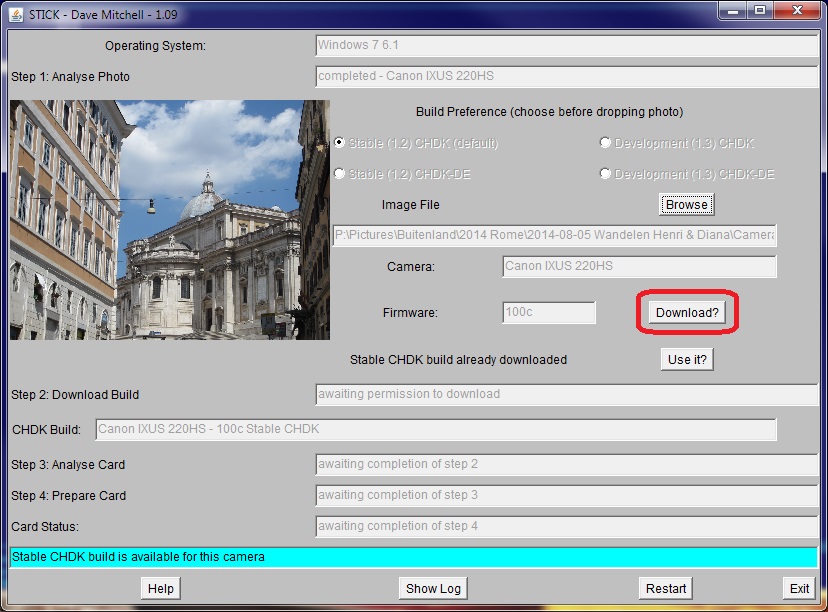Image resolution: width=828 pixels, height=612 pixels.
Task: Maximize the STICK window
Action: point(760,10)
